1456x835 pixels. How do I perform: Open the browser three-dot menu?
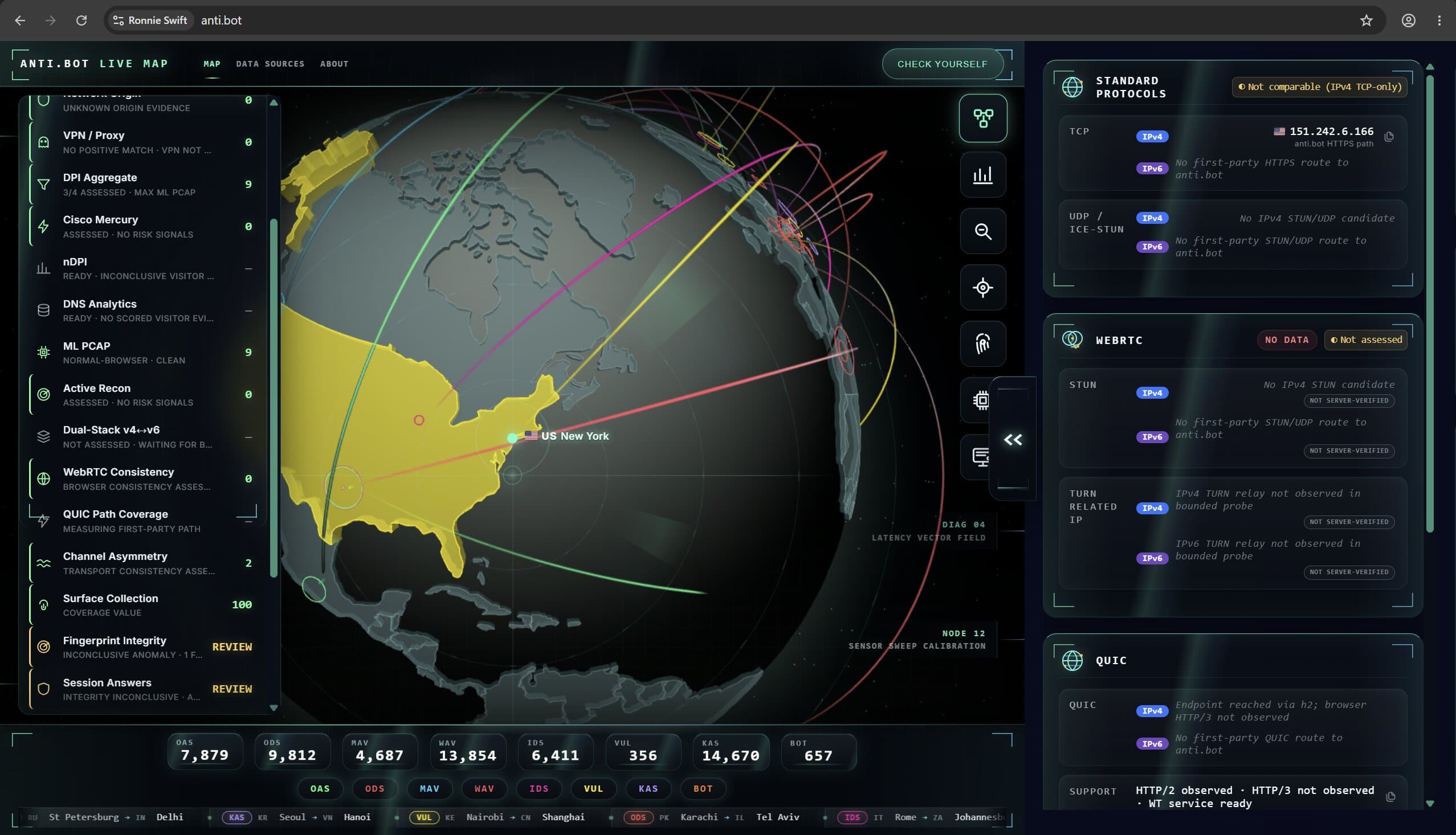click(x=1439, y=21)
